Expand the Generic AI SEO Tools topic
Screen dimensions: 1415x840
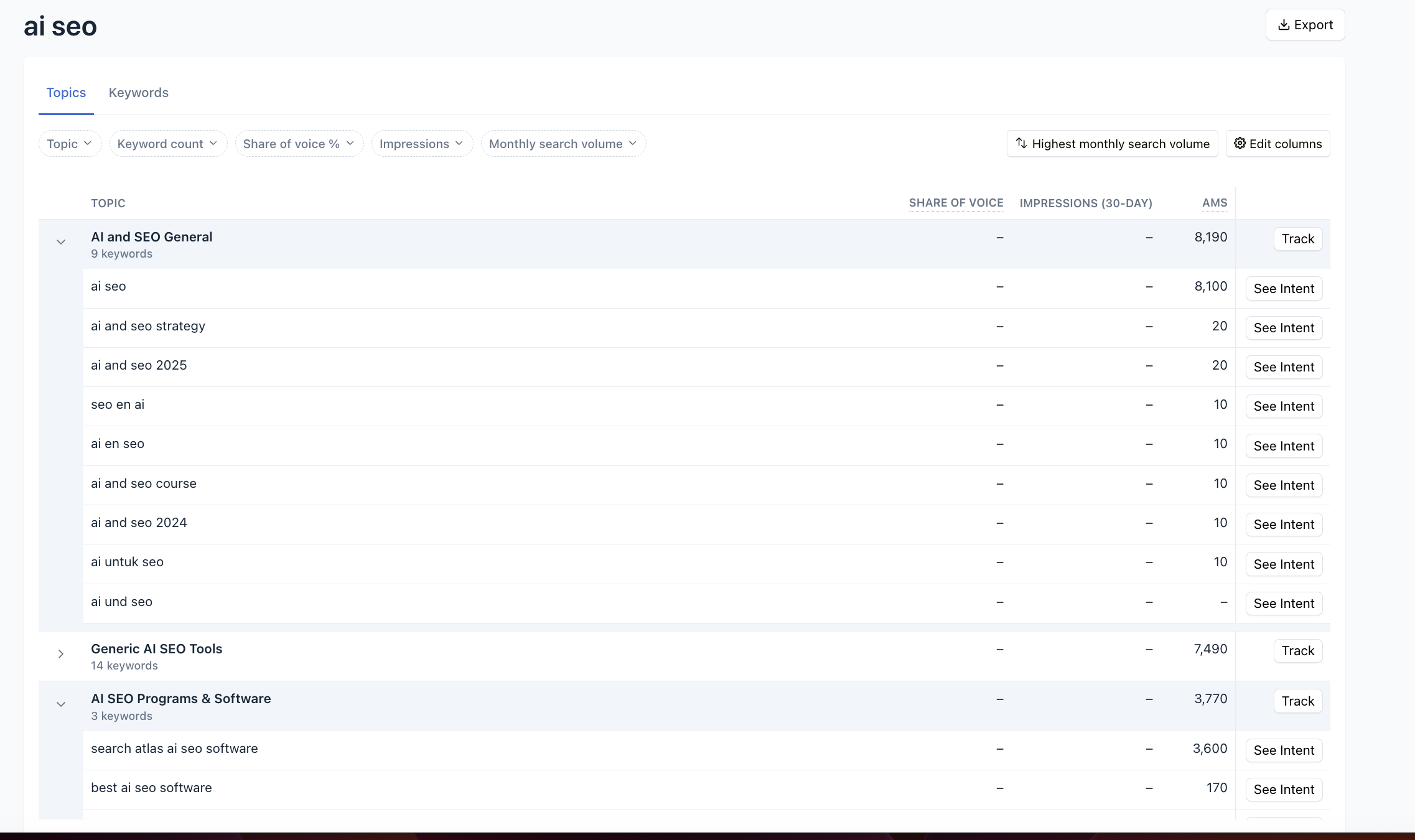(x=61, y=654)
